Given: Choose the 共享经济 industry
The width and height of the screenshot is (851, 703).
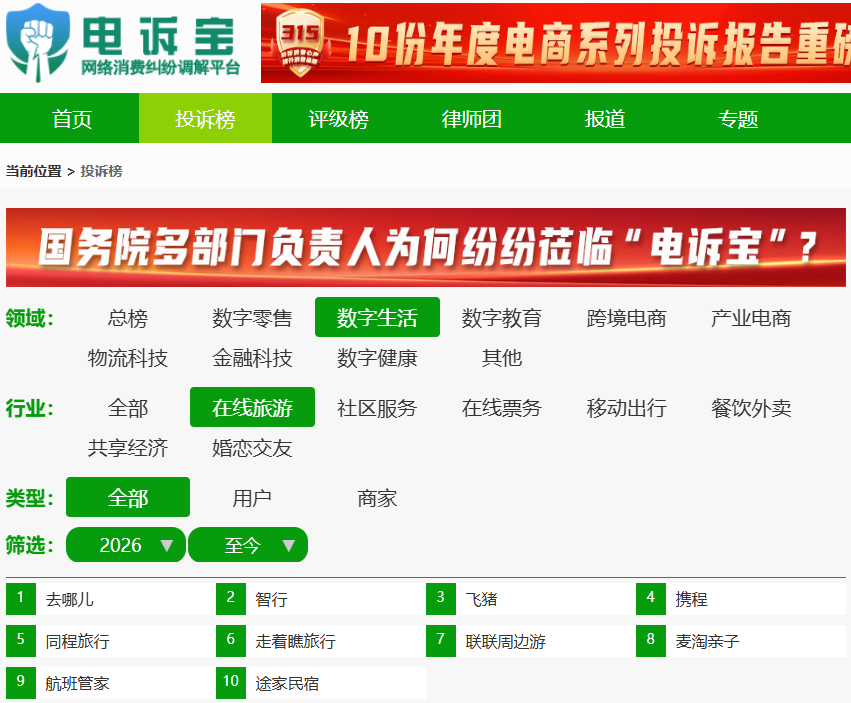Looking at the screenshot, I should pyautogui.click(x=128, y=448).
